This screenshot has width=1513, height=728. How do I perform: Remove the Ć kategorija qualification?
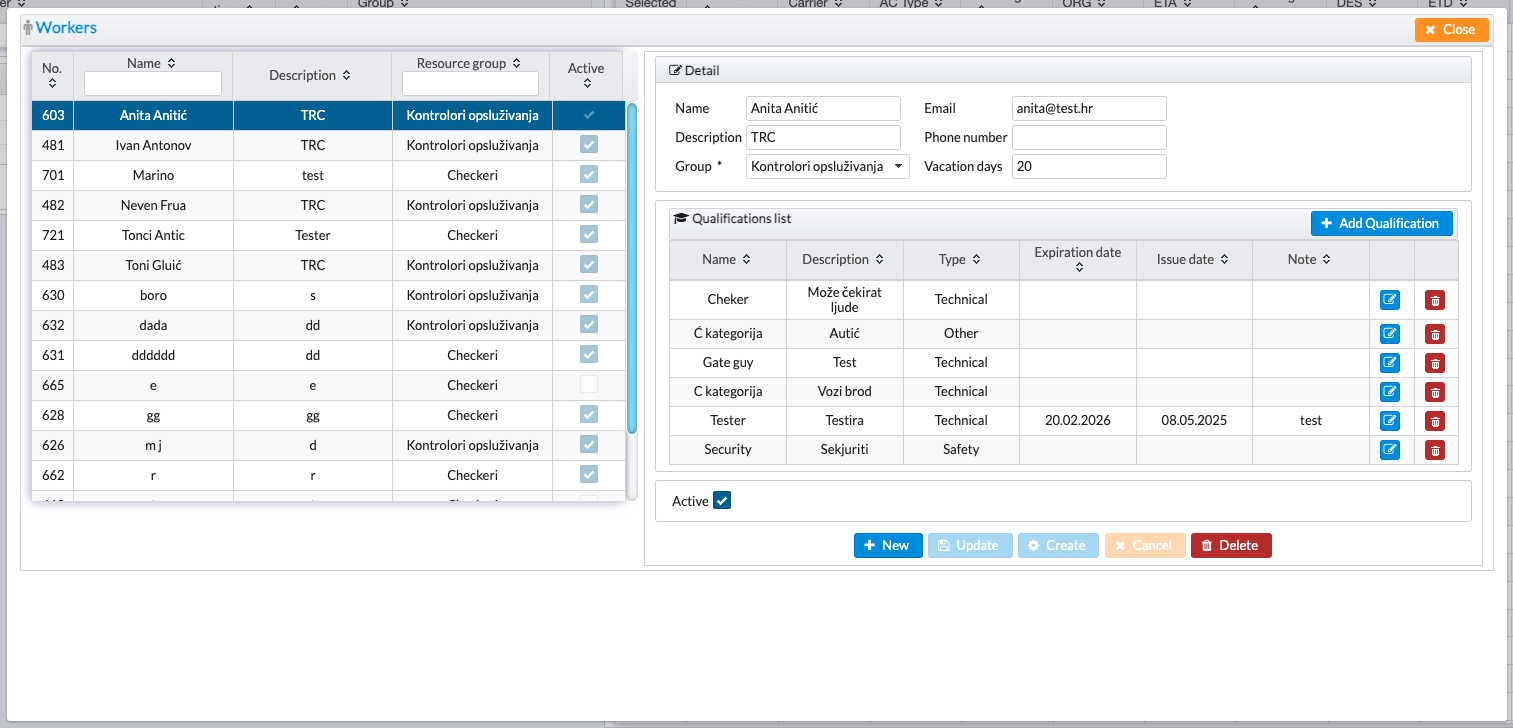click(1435, 334)
